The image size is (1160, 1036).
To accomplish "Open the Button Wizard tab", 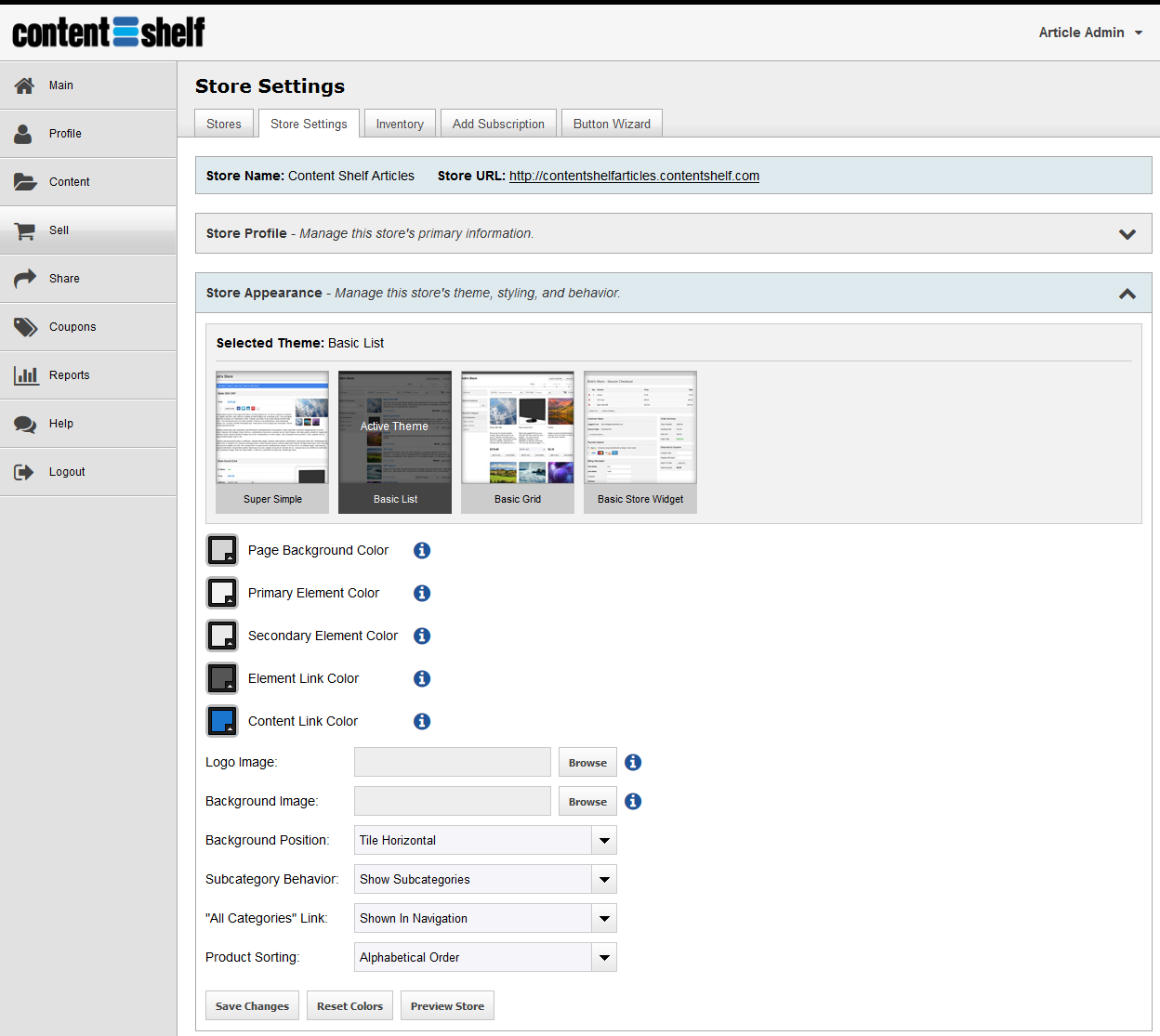I will 612,124.
